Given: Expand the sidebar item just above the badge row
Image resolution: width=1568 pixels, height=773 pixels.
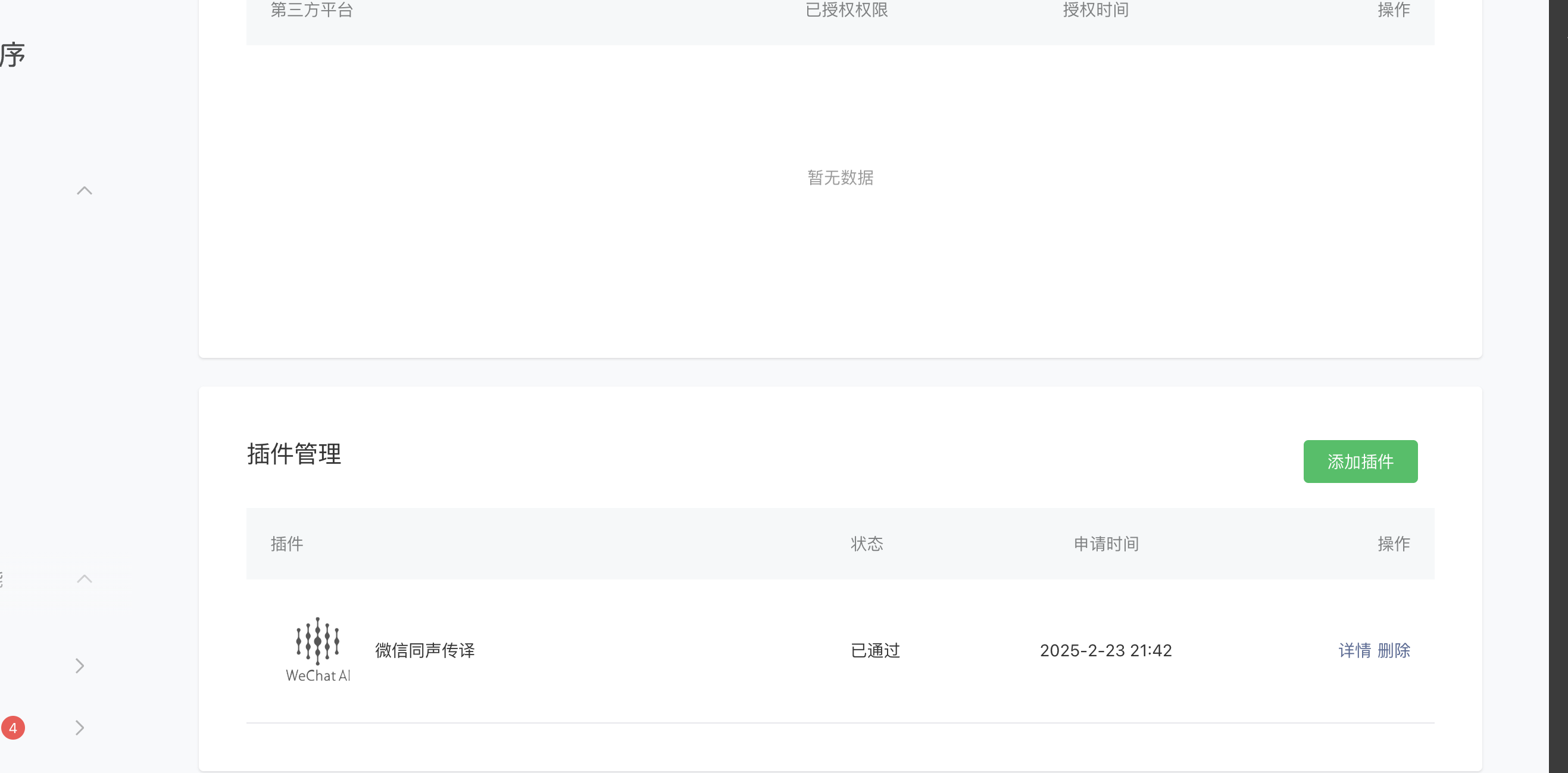Looking at the screenshot, I should click(80, 665).
